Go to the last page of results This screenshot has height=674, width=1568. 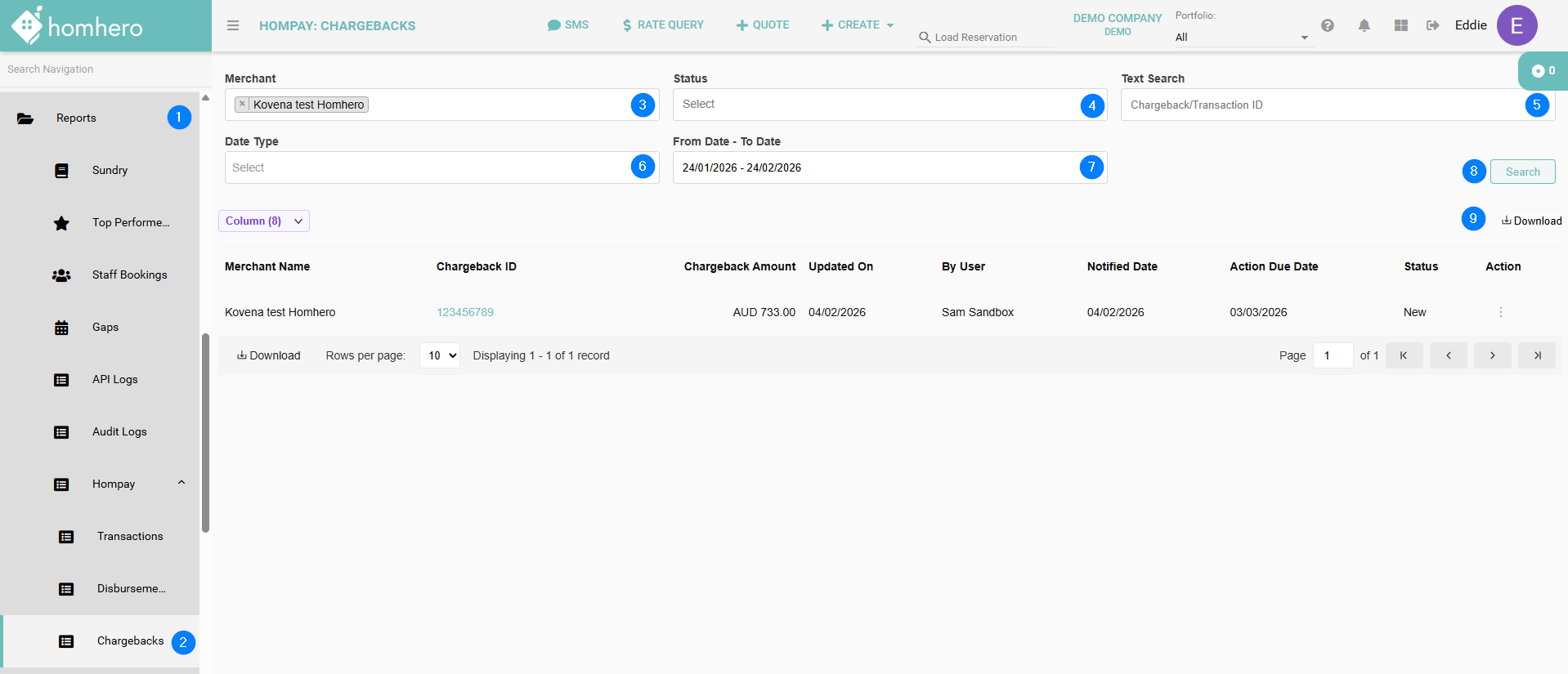(1536, 355)
